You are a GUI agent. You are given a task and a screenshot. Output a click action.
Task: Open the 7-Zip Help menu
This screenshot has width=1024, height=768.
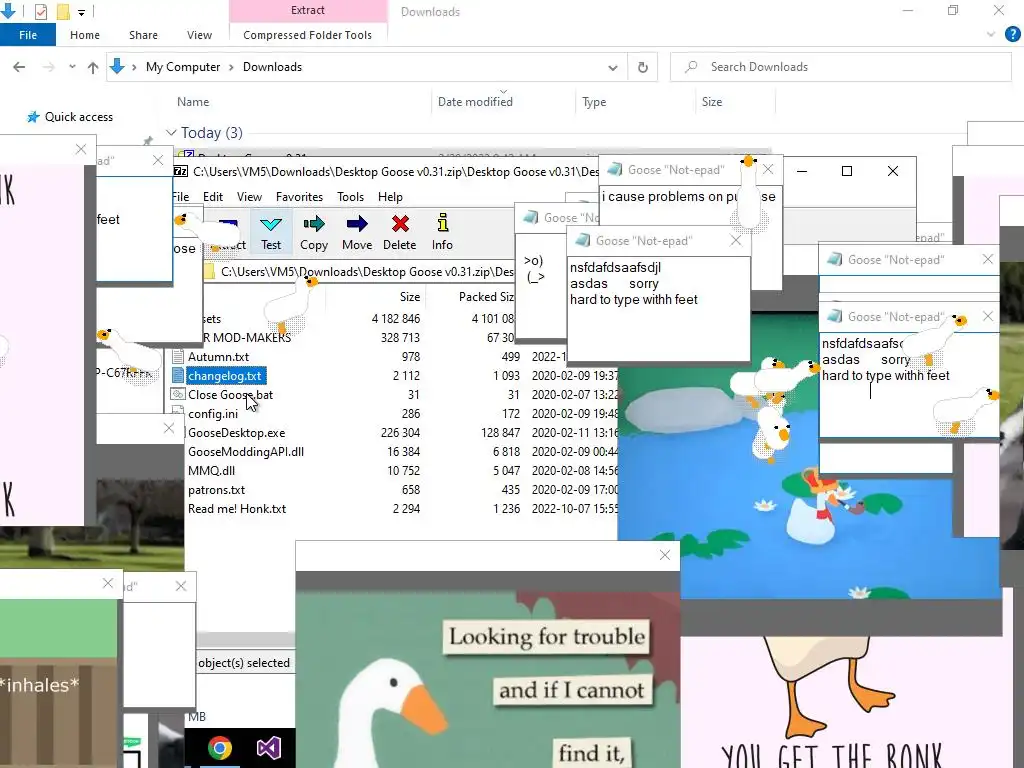(x=390, y=197)
